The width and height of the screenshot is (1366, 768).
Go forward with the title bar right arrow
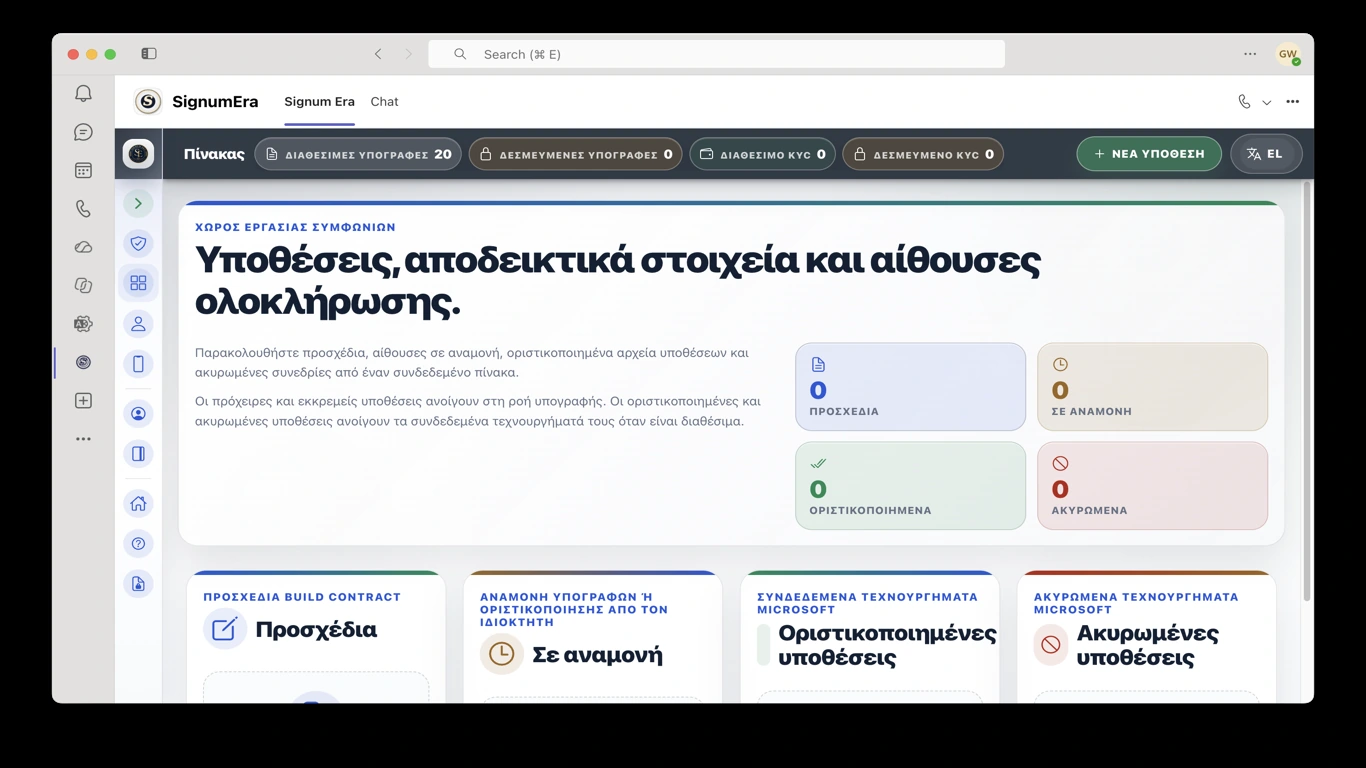click(x=408, y=54)
